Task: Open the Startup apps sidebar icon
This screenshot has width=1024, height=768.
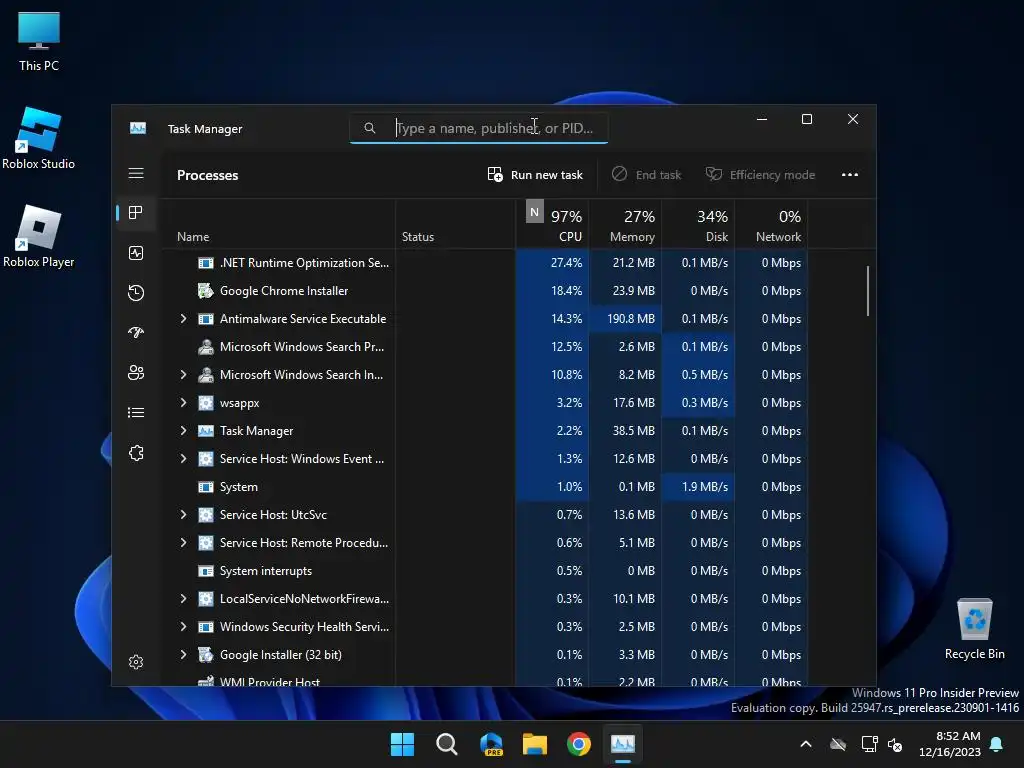Action: (x=136, y=332)
